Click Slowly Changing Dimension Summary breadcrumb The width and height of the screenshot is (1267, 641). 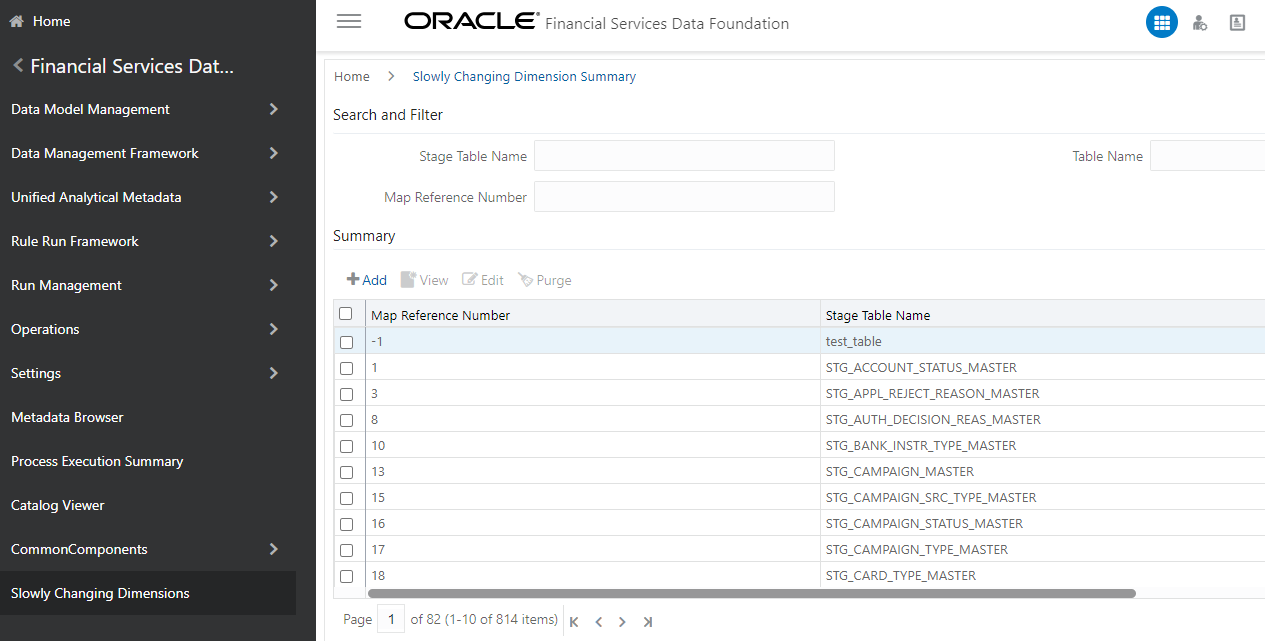pos(524,76)
